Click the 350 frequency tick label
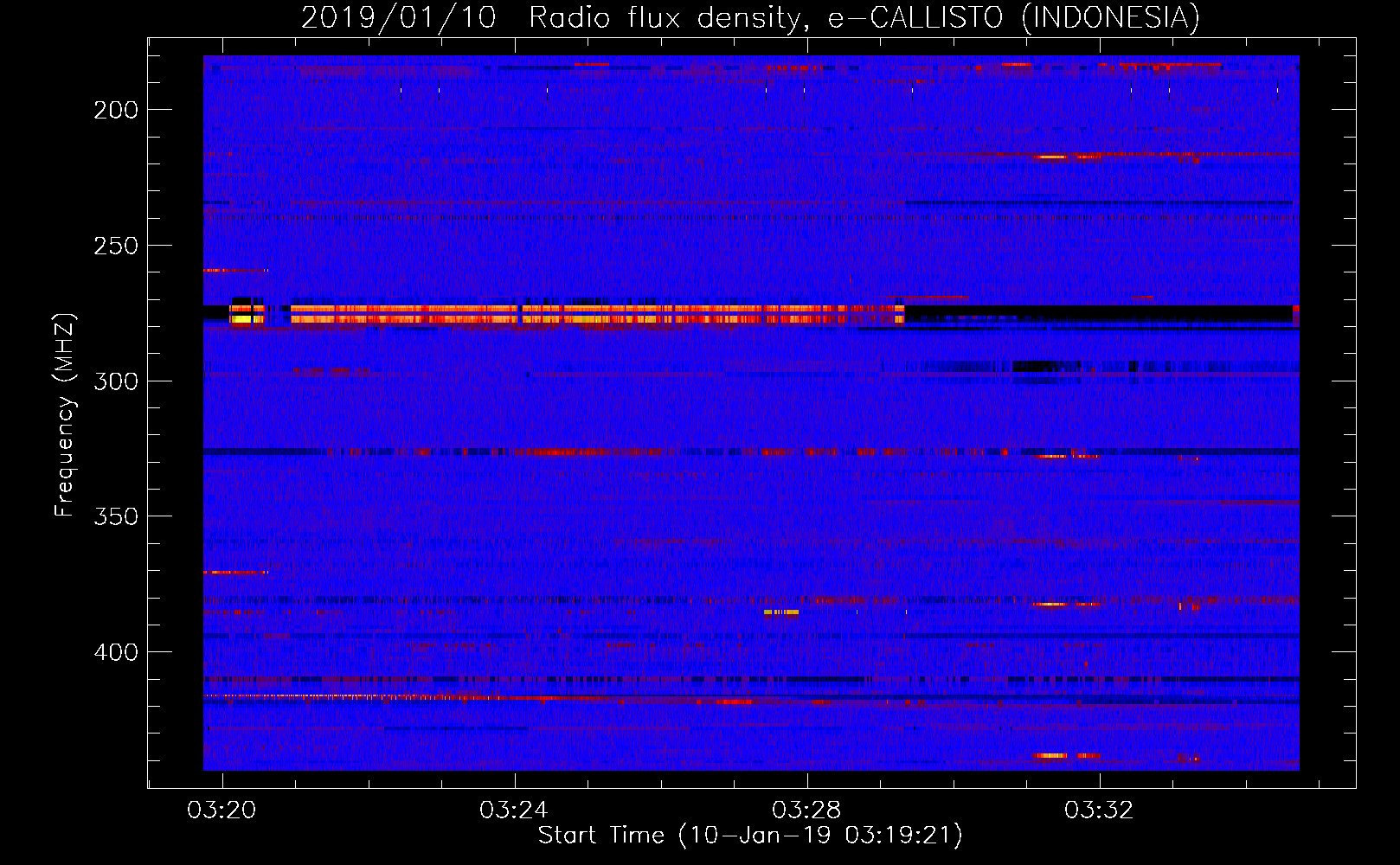Viewport: 1400px width, 865px height. 116,516
